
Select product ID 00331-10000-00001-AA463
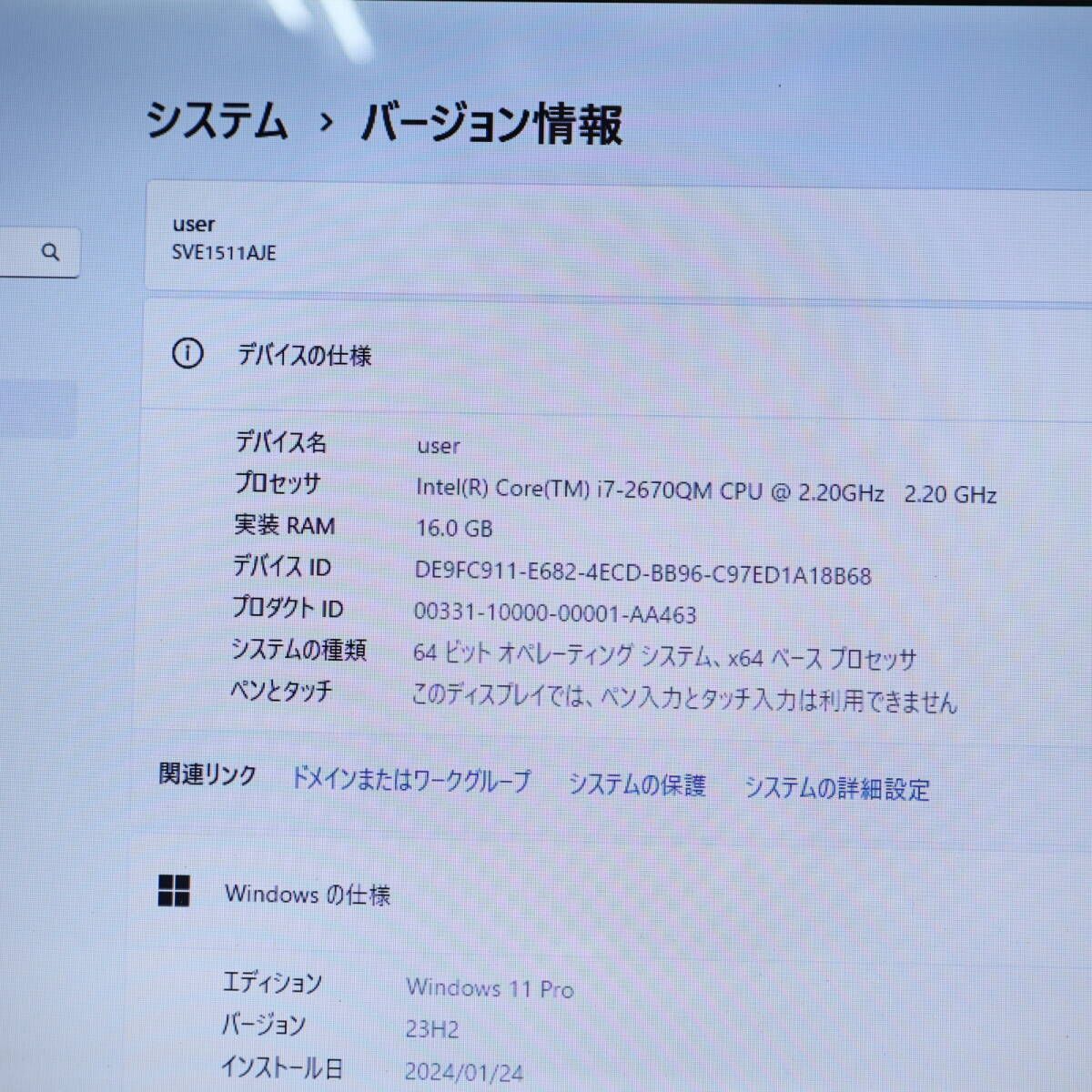tap(555, 613)
